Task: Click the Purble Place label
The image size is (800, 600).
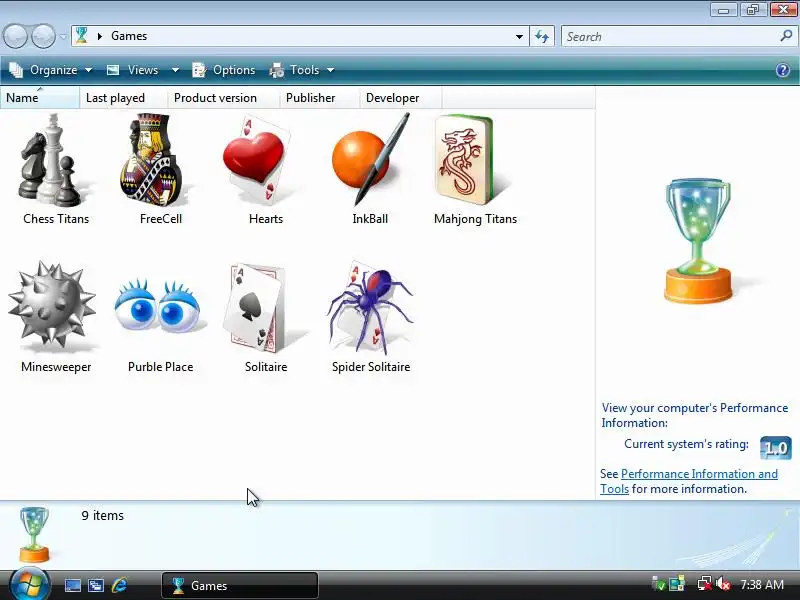Action: pyautogui.click(x=160, y=367)
